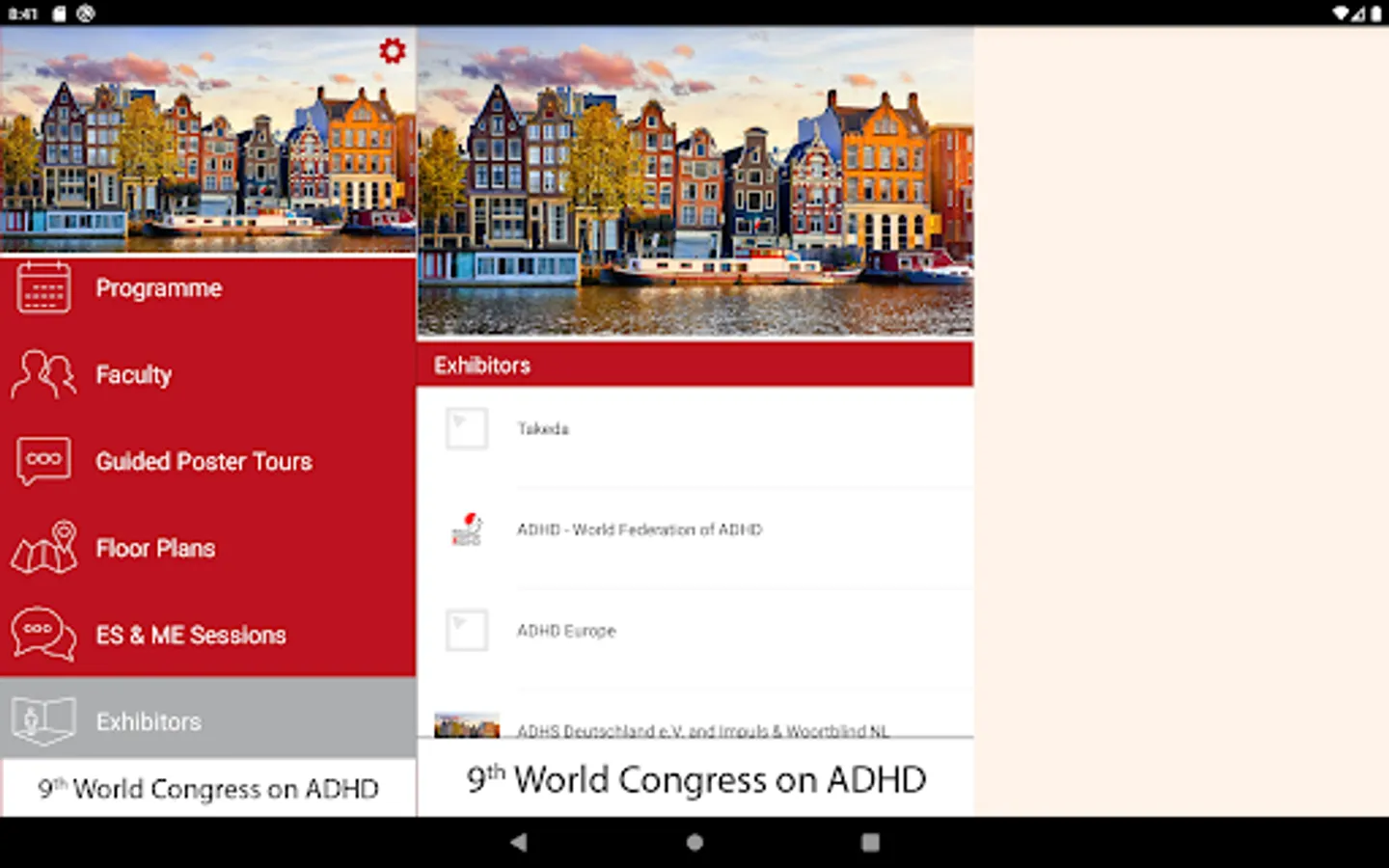Tap the World Federation of ADHD logo

click(x=467, y=529)
